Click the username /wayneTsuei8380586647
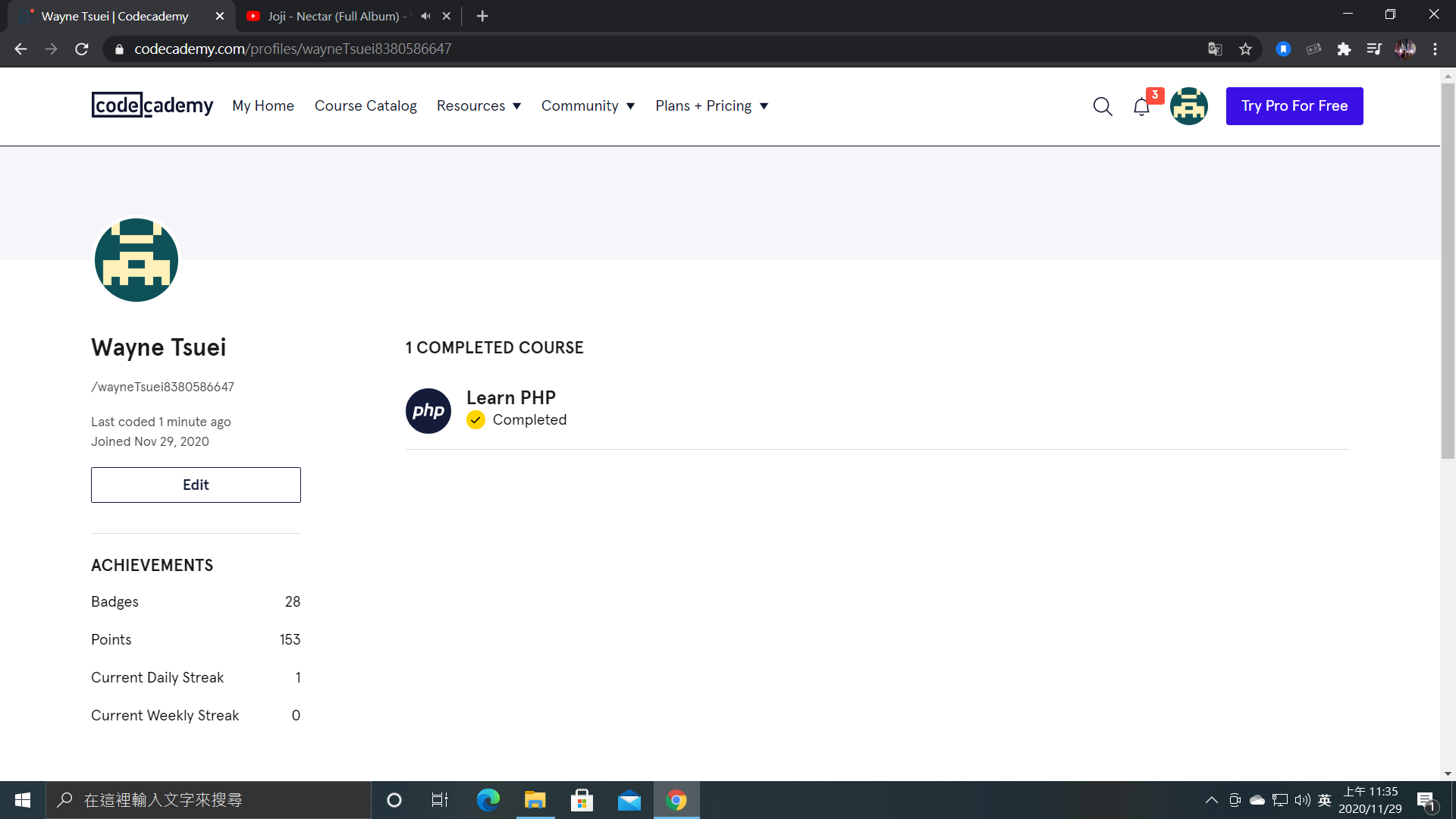 (x=162, y=387)
